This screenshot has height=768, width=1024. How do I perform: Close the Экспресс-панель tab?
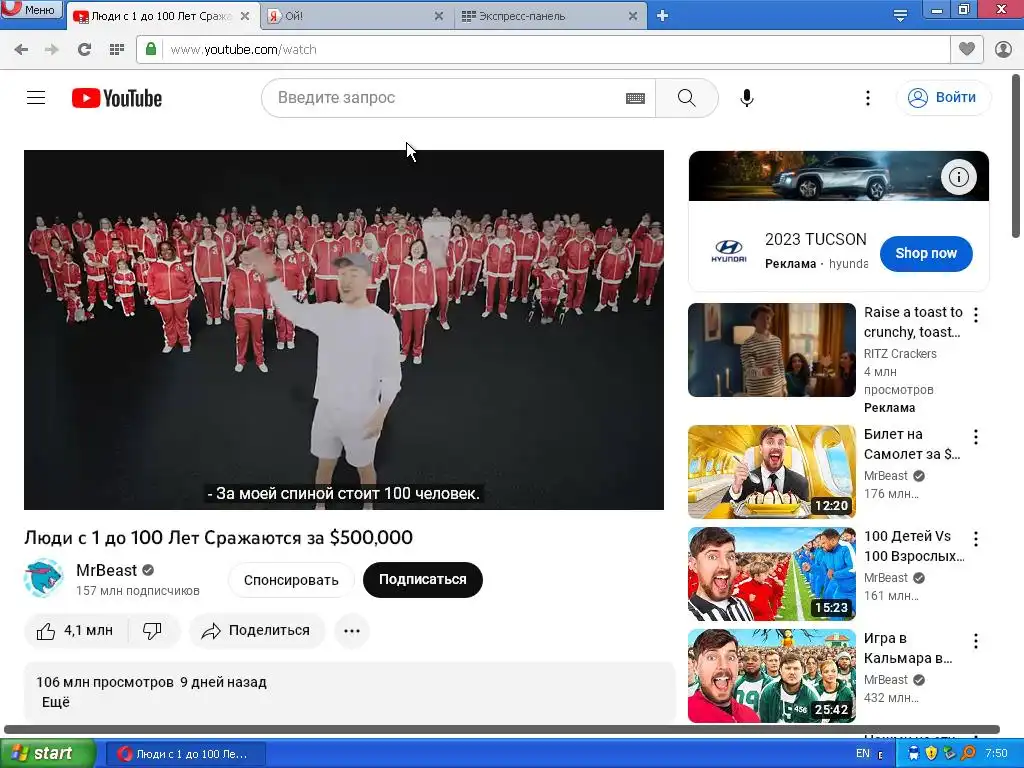click(x=633, y=16)
